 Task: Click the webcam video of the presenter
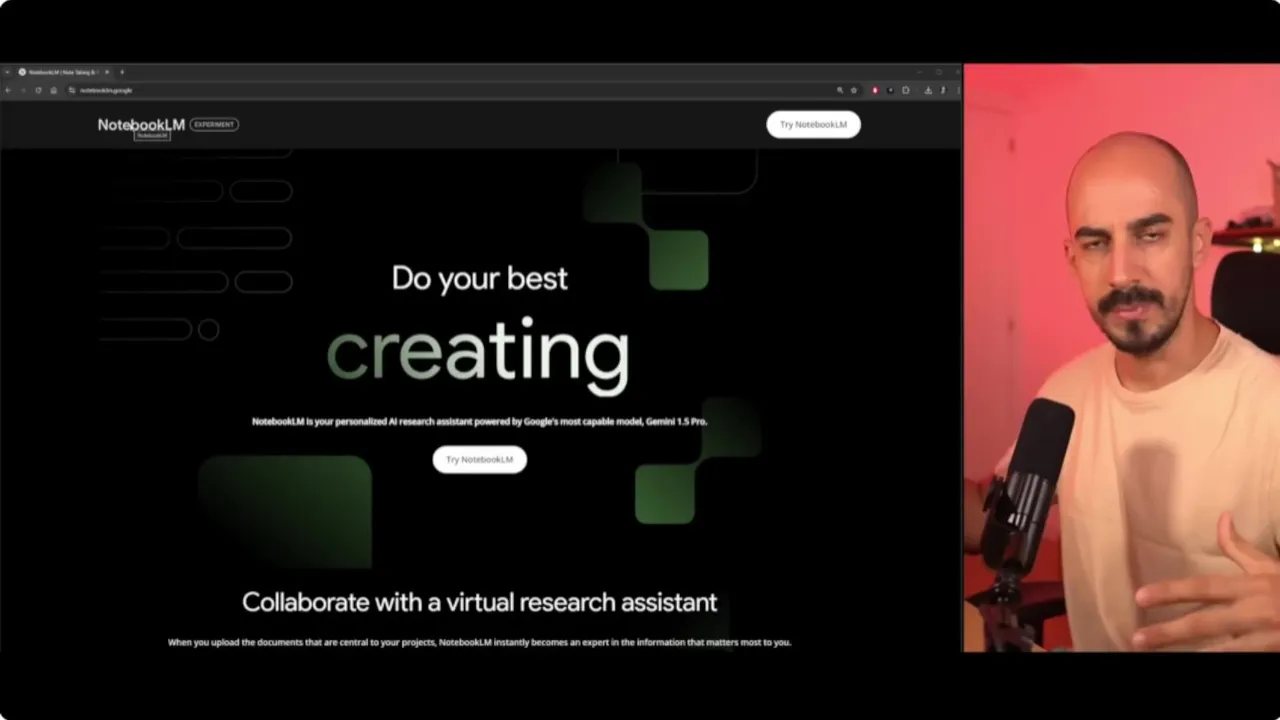[x=1122, y=358]
